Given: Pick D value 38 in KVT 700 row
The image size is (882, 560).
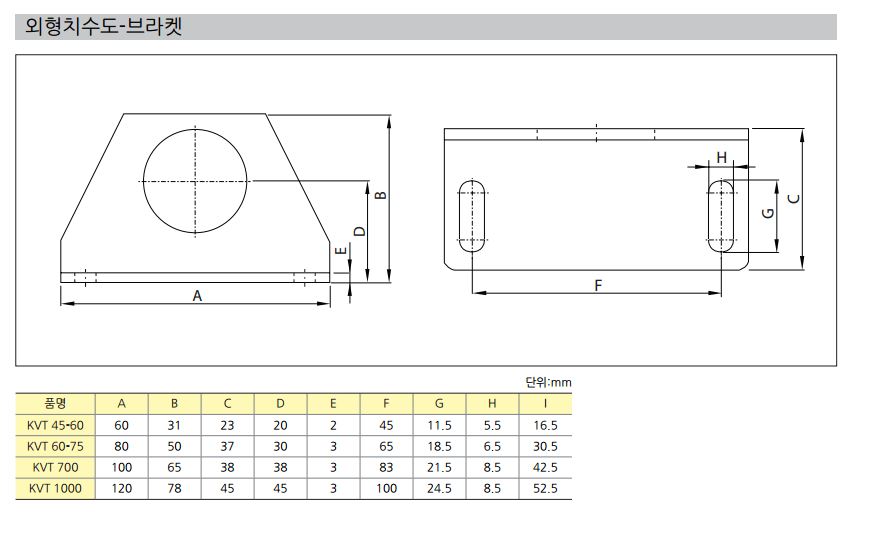Looking at the screenshot, I should pyautogui.click(x=280, y=467).
